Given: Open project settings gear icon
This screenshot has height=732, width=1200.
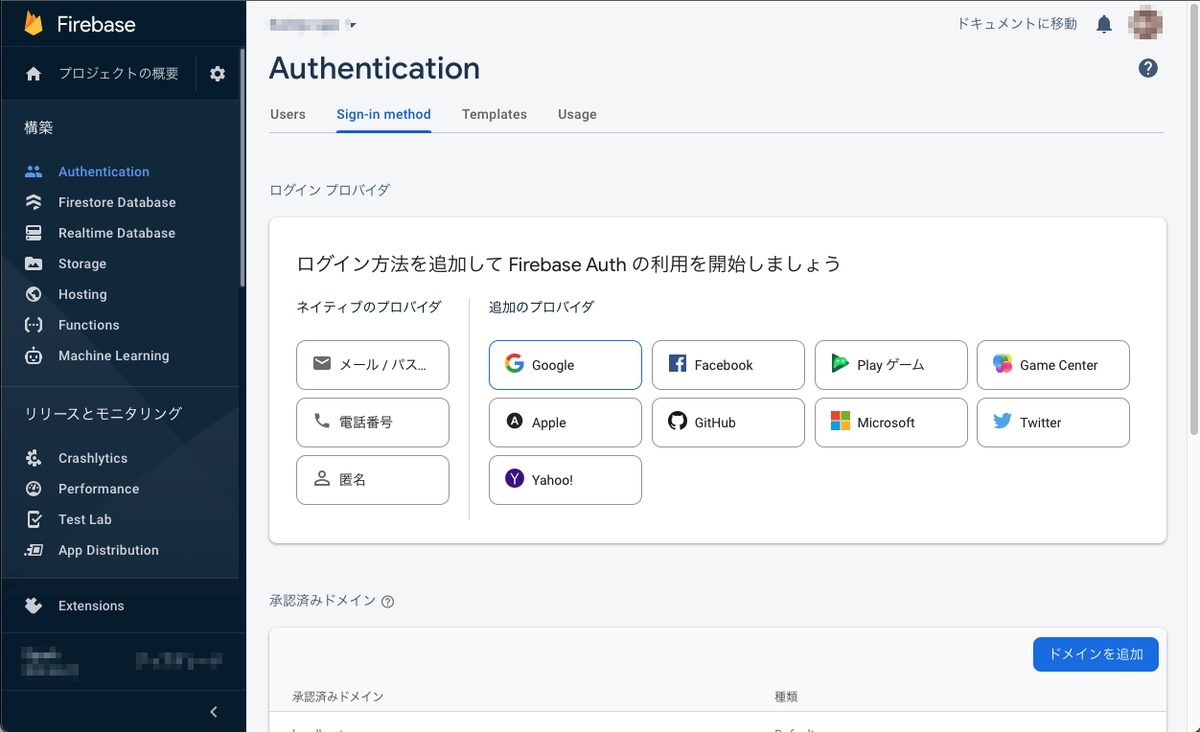Looking at the screenshot, I should (217, 74).
